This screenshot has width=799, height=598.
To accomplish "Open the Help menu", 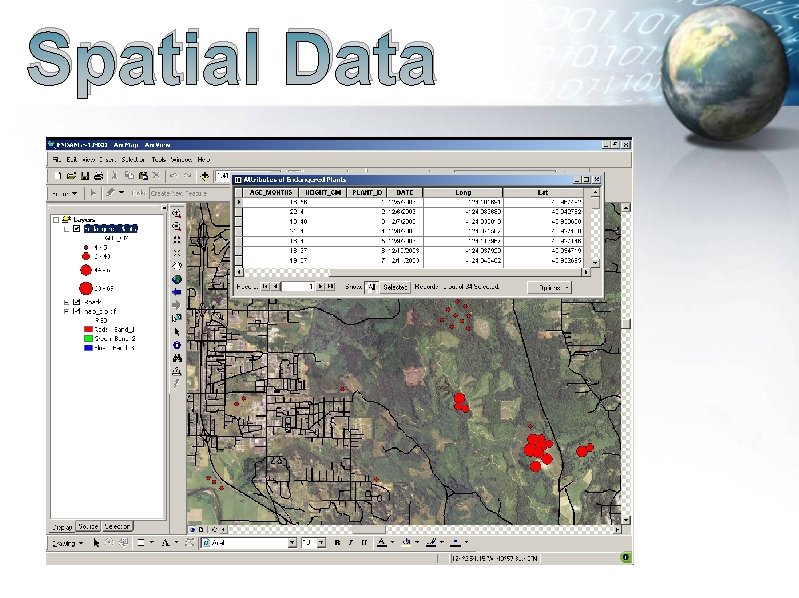I will (x=204, y=159).
